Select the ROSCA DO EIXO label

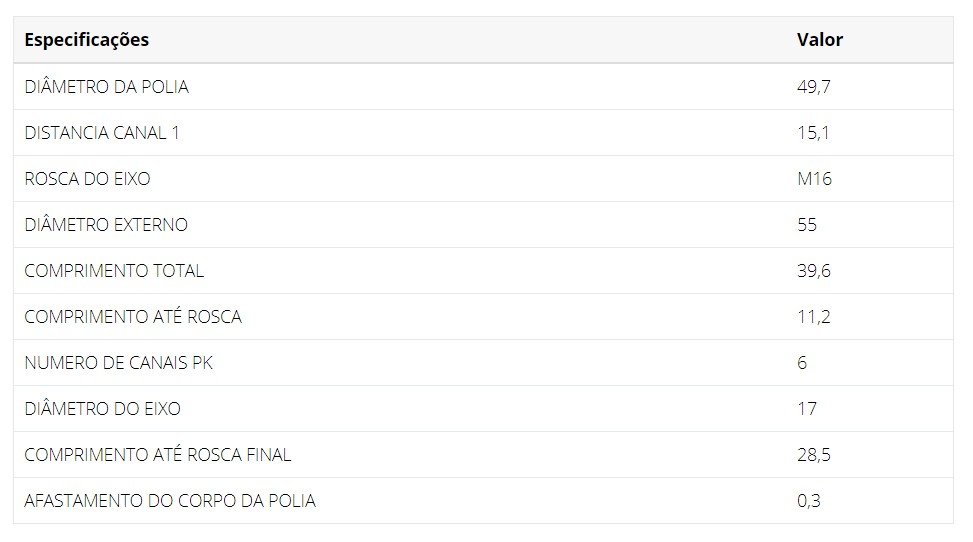tap(87, 179)
